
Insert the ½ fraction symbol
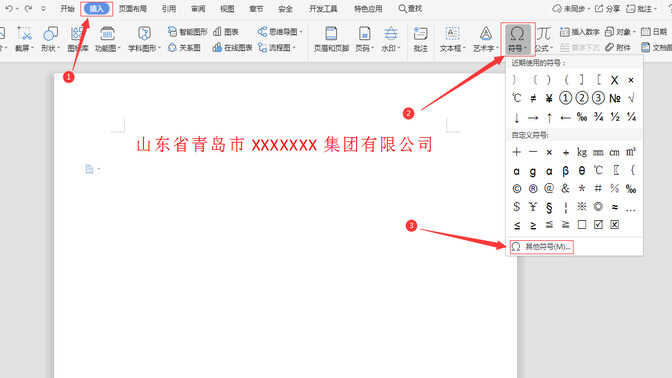click(615, 117)
